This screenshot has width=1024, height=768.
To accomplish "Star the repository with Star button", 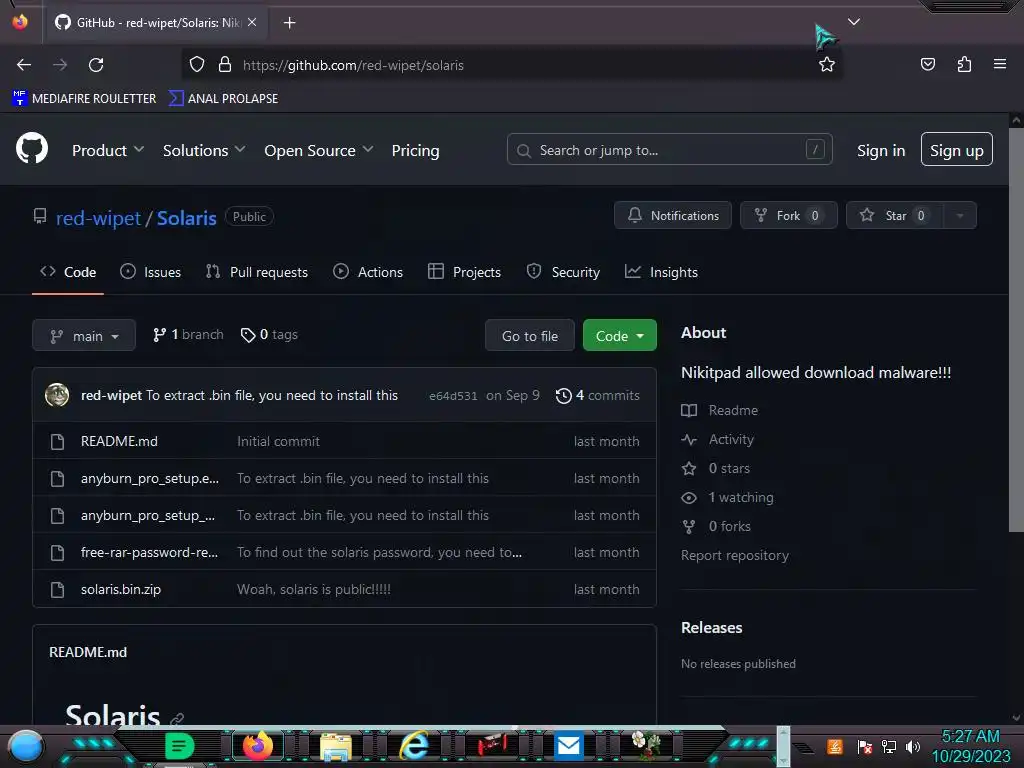I will point(895,216).
